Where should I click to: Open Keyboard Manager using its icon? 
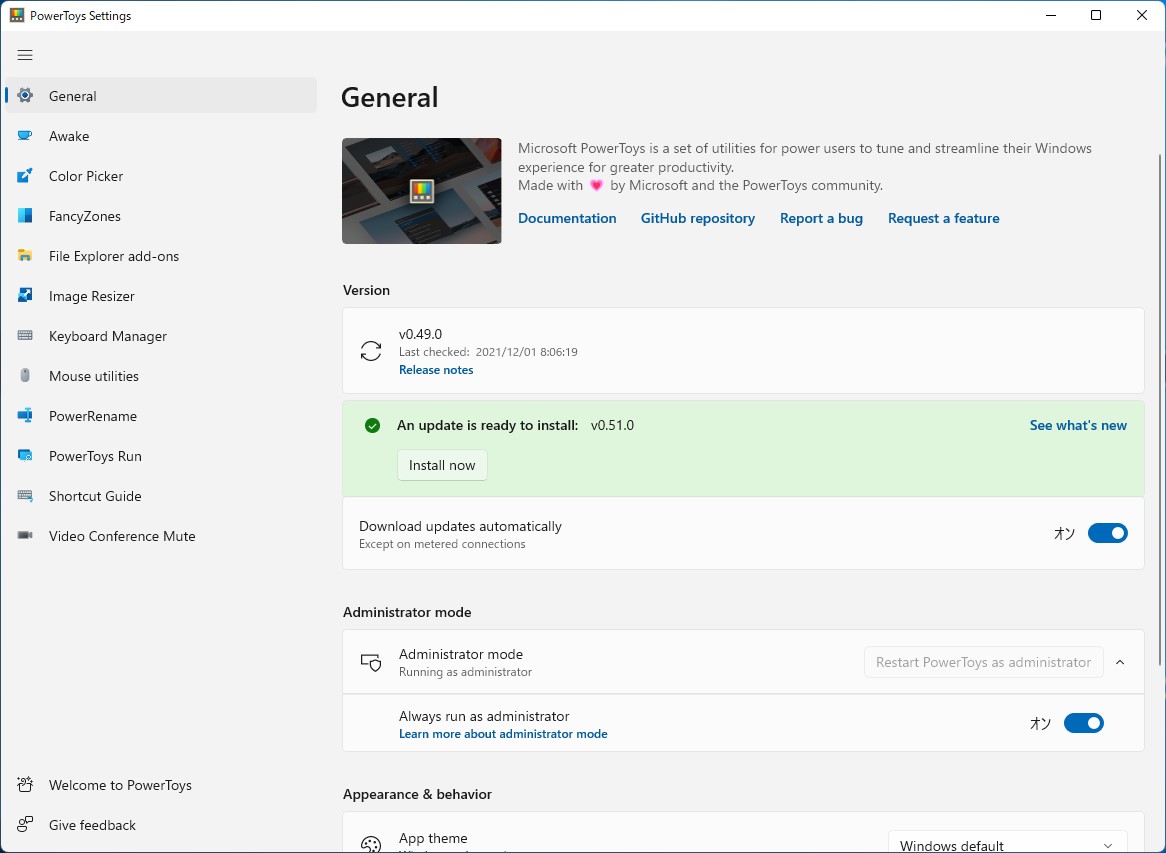click(26, 336)
